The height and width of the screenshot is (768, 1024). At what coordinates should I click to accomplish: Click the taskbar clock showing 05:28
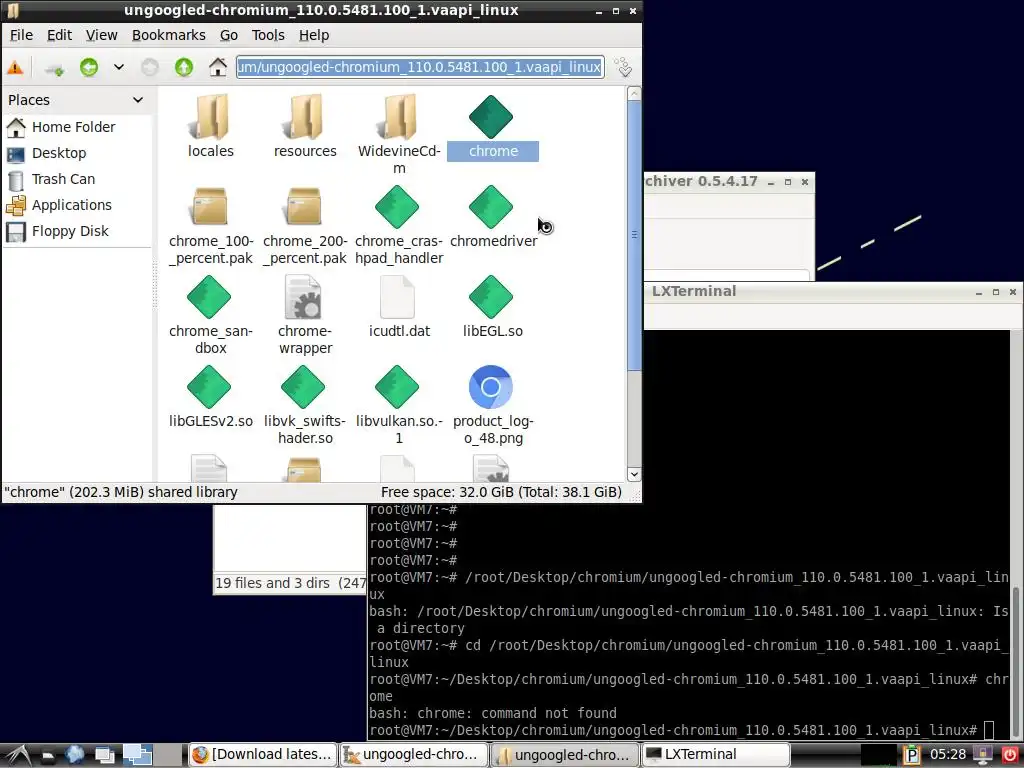click(x=948, y=755)
